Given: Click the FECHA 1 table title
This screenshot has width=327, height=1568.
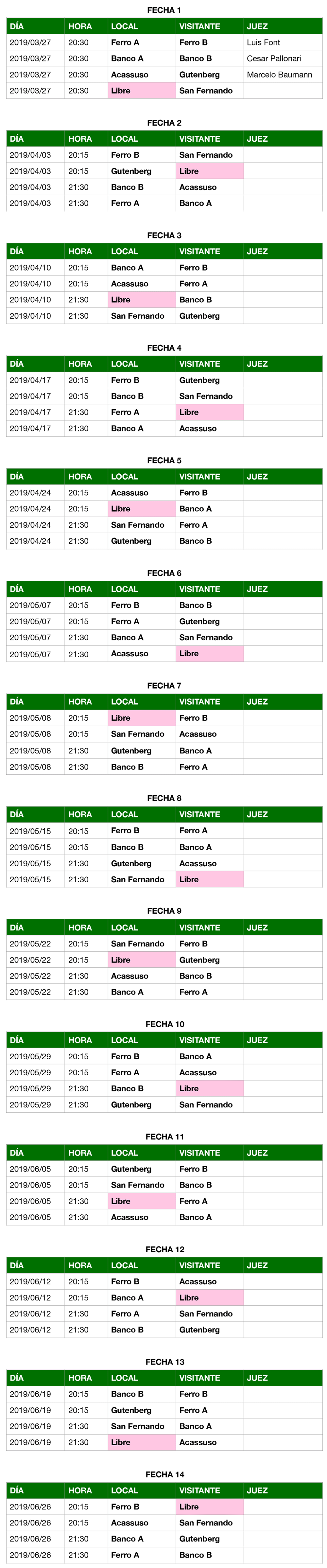Looking at the screenshot, I should coord(164,10).
